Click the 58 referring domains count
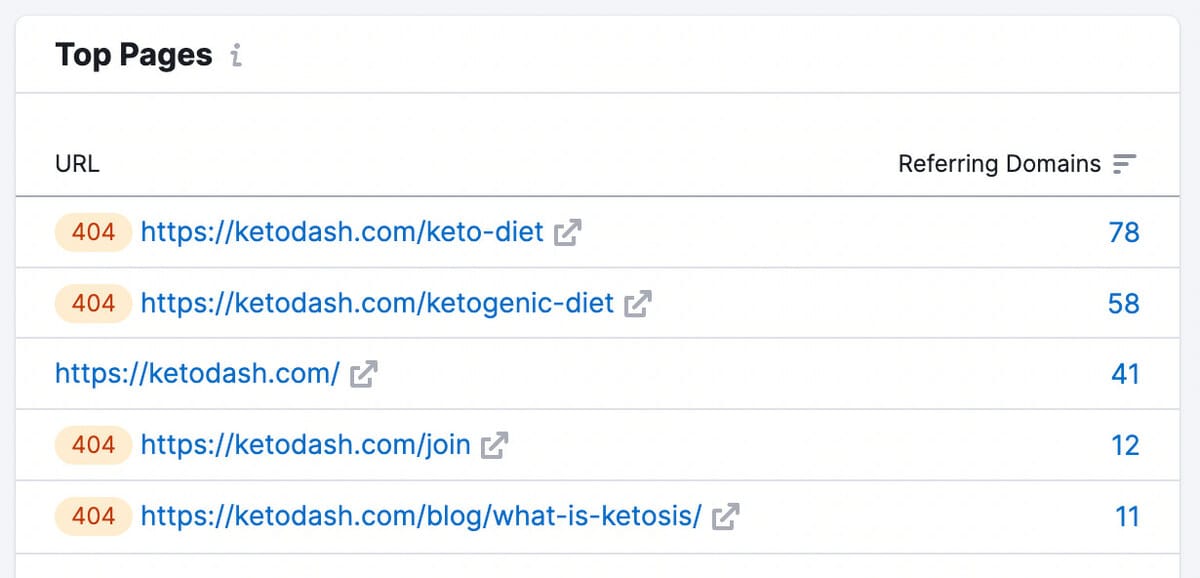This screenshot has width=1200, height=578. pos(1123,303)
